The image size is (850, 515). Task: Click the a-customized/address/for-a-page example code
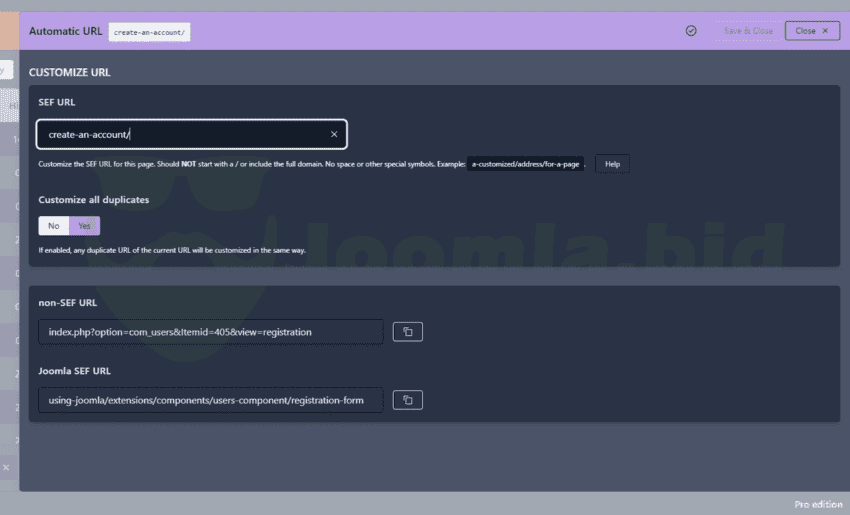525,164
